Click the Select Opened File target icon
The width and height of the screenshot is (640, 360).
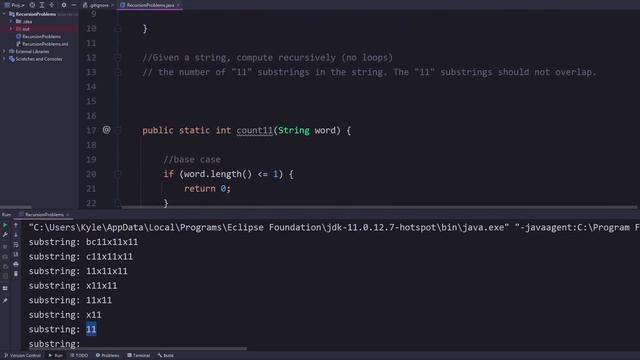tap(32, 5)
